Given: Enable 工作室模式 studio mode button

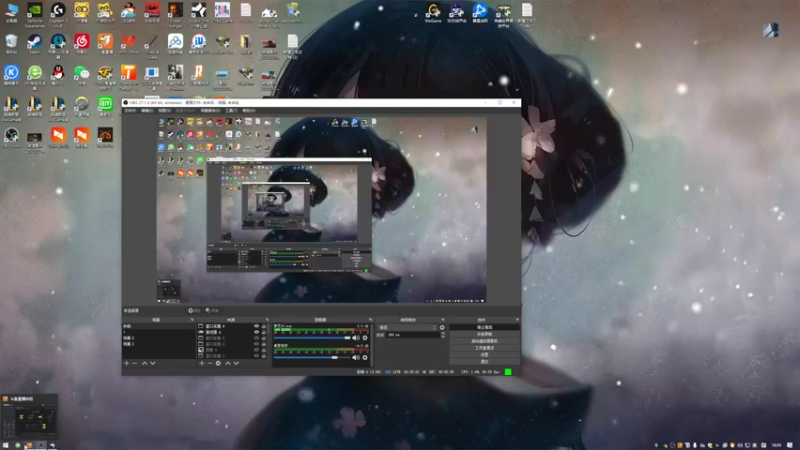Looking at the screenshot, I should 484,348.
